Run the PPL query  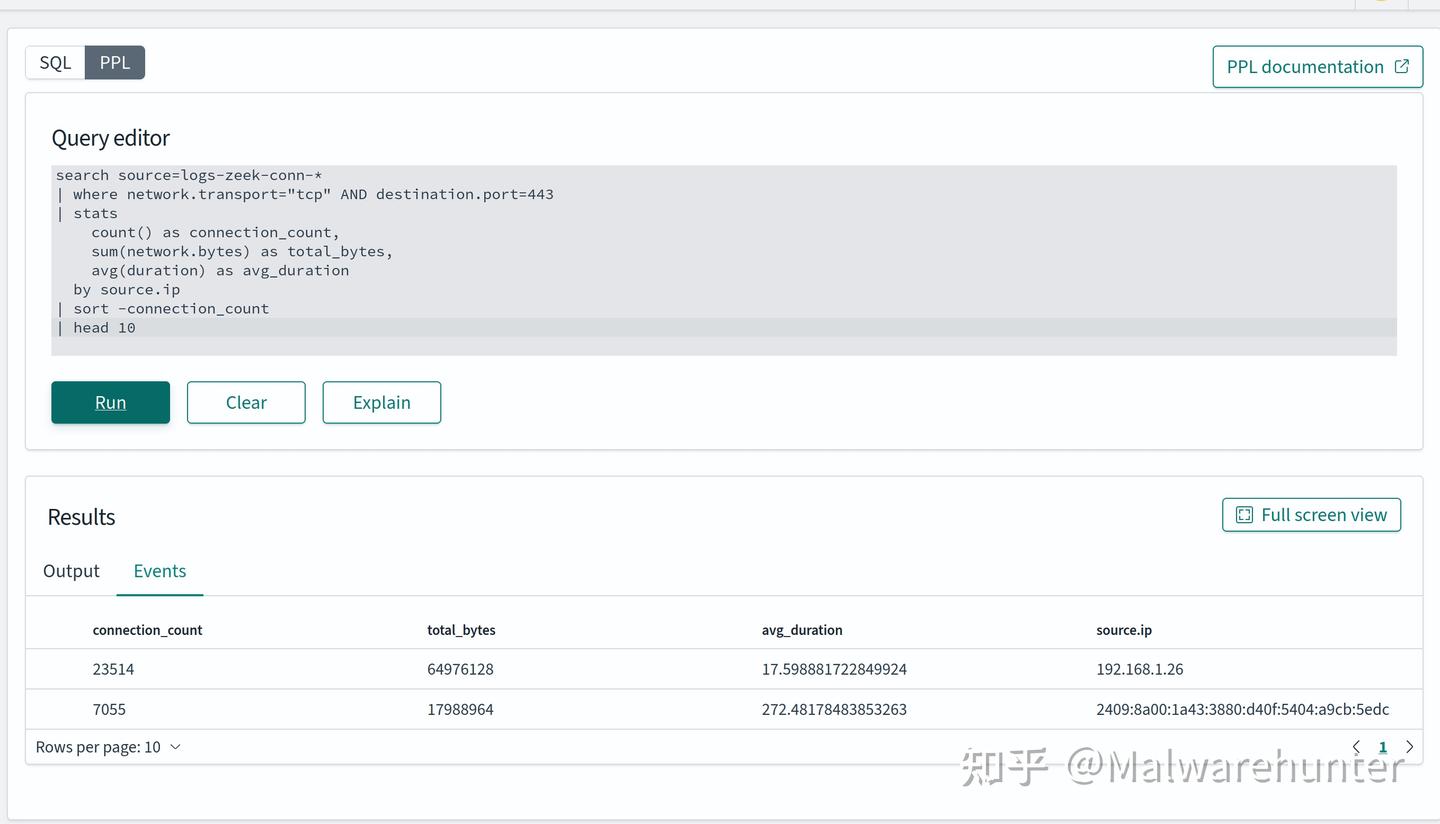[110, 402]
